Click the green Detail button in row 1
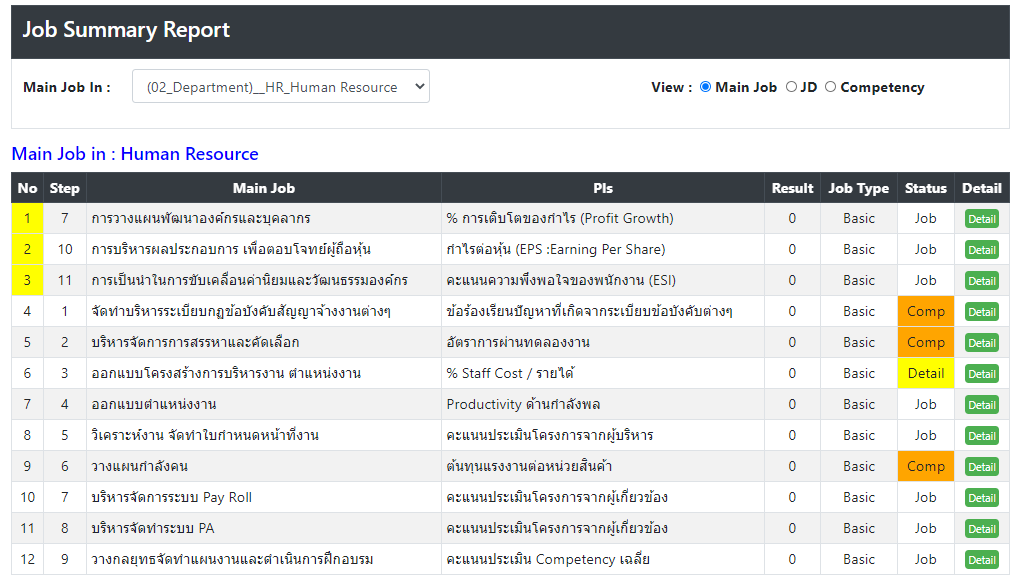The image size is (1020, 582). pyautogui.click(x=982, y=219)
